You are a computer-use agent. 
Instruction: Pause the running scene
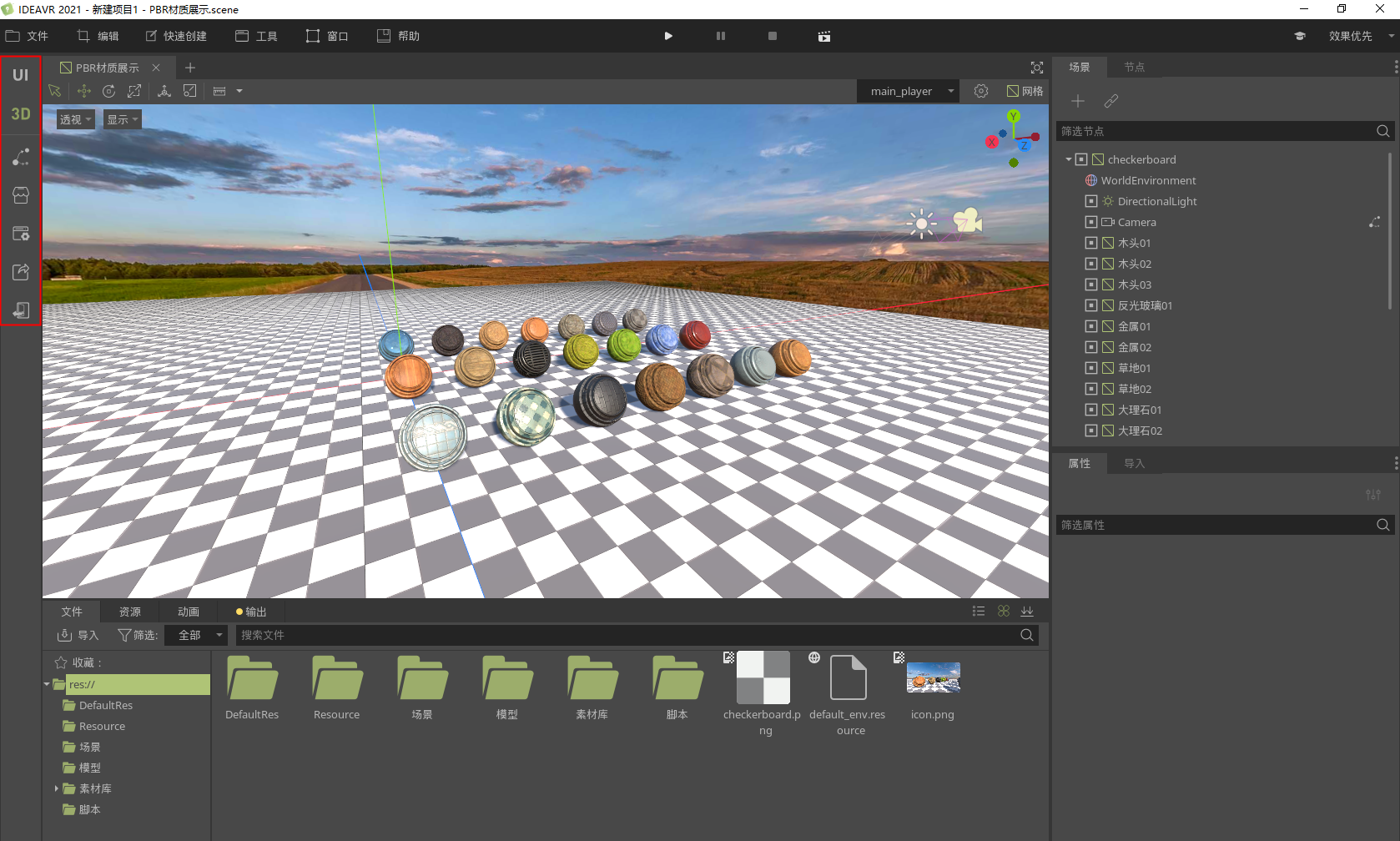click(x=721, y=36)
